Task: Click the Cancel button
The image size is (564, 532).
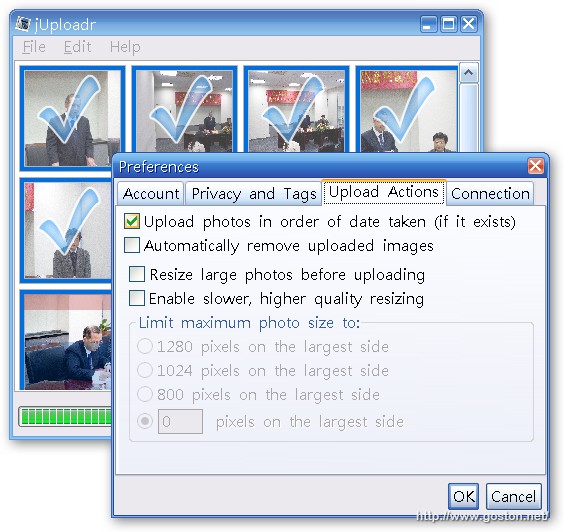Action: coord(514,496)
